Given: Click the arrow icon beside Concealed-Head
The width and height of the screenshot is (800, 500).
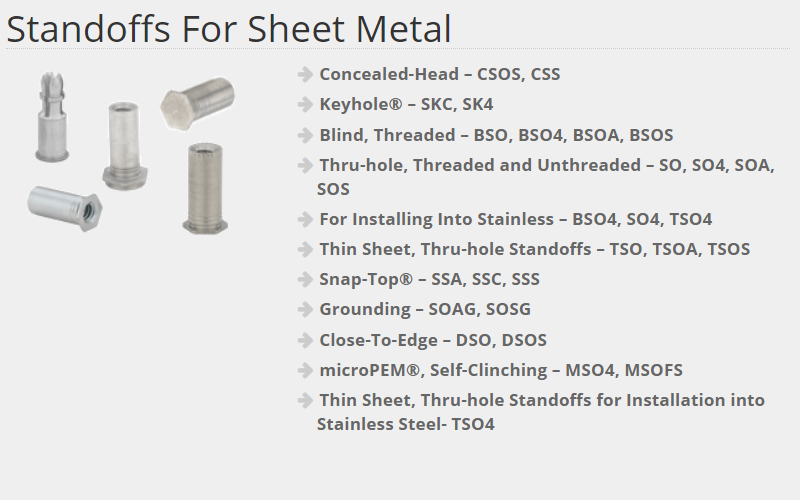Looking at the screenshot, I should pyautogui.click(x=305, y=74).
